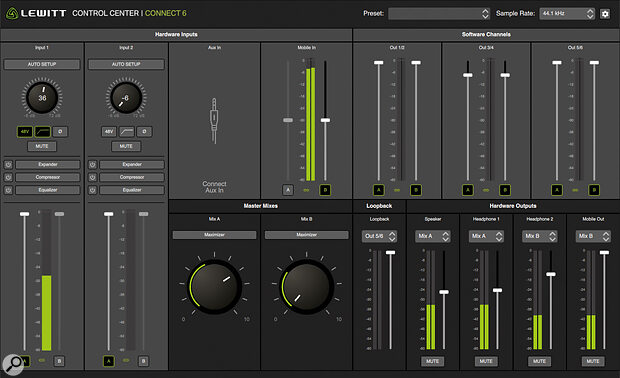The width and height of the screenshot is (620, 378).
Task: Toggle Mix B for Out 3/4
Action: [505, 190]
